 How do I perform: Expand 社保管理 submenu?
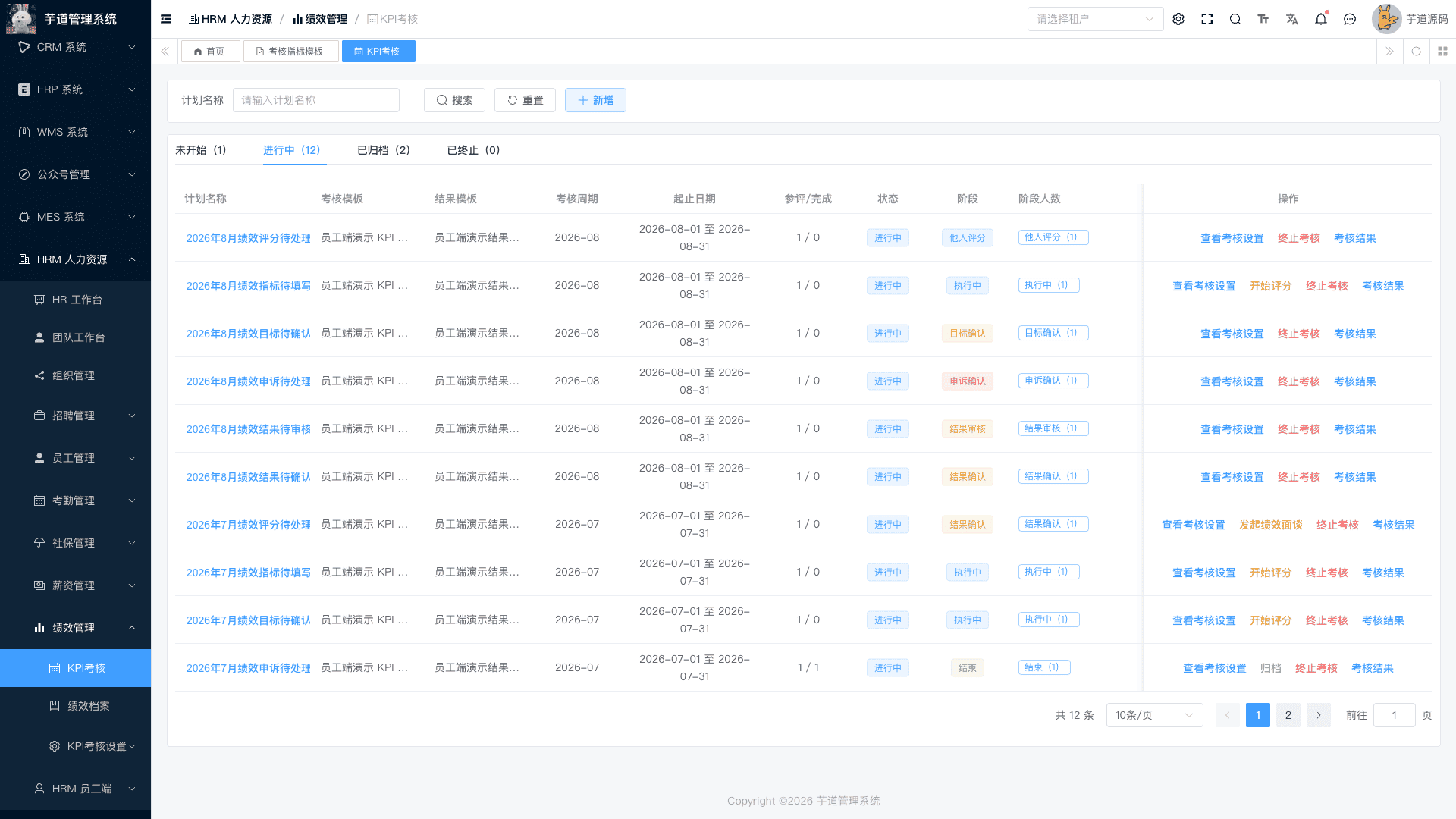click(x=76, y=543)
